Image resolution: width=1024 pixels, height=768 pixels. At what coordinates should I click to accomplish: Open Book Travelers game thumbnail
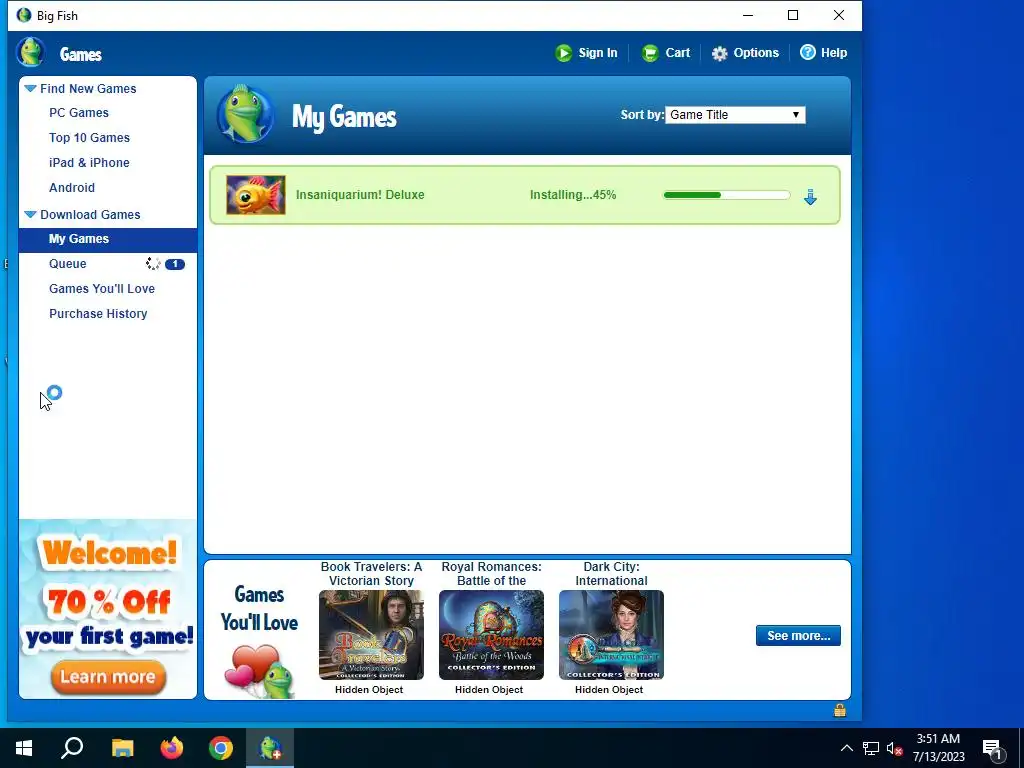[371, 635]
